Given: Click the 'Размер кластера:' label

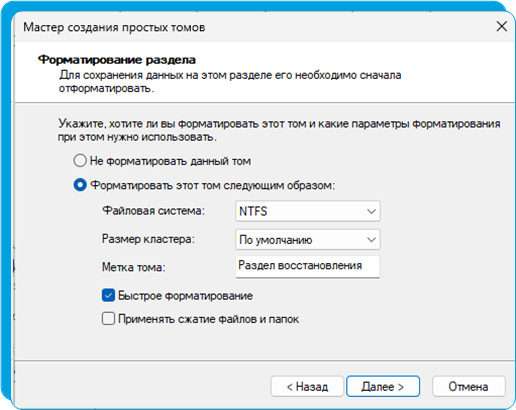Looking at the screenshot, I should [x=148, y=239].
